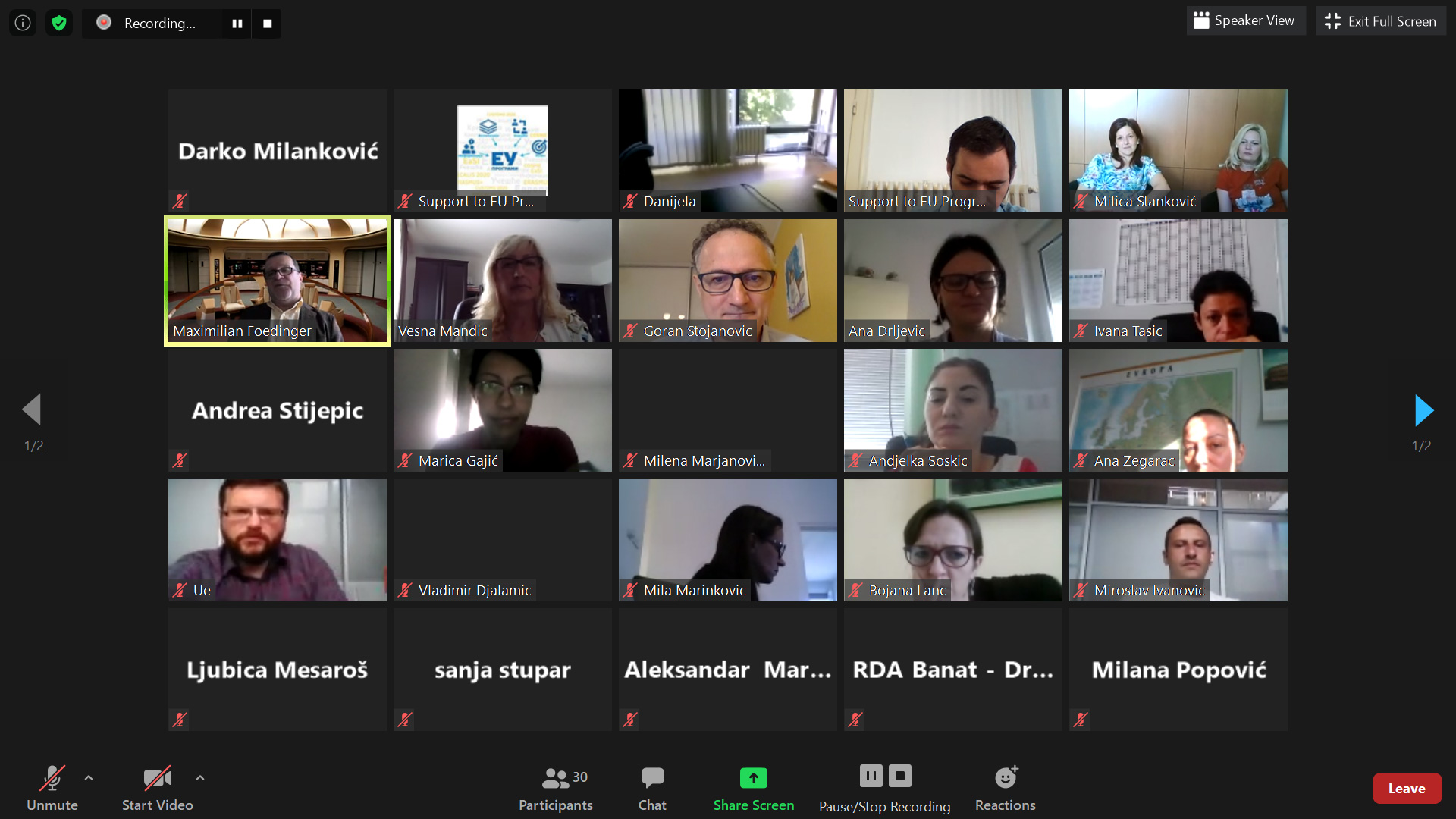The height and width of the screenshot is (819, 1456).
Task: Go to next gallery page arrow
Action: (x=1423, y=410)
